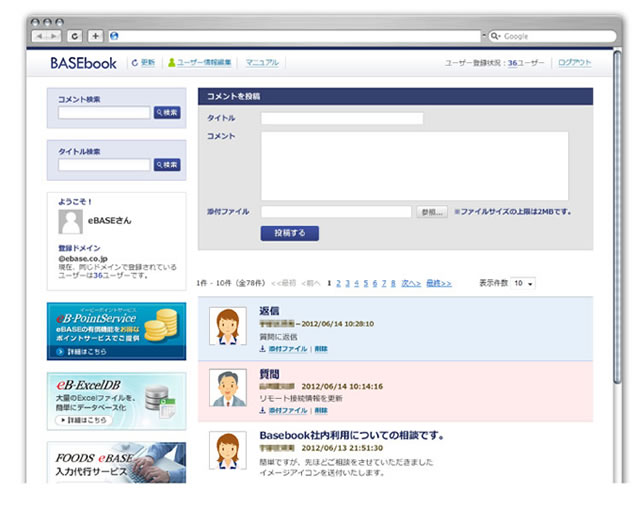
Task: Open the FOODS eBASE 入力代行サービス banner
Action: [116, 463]
